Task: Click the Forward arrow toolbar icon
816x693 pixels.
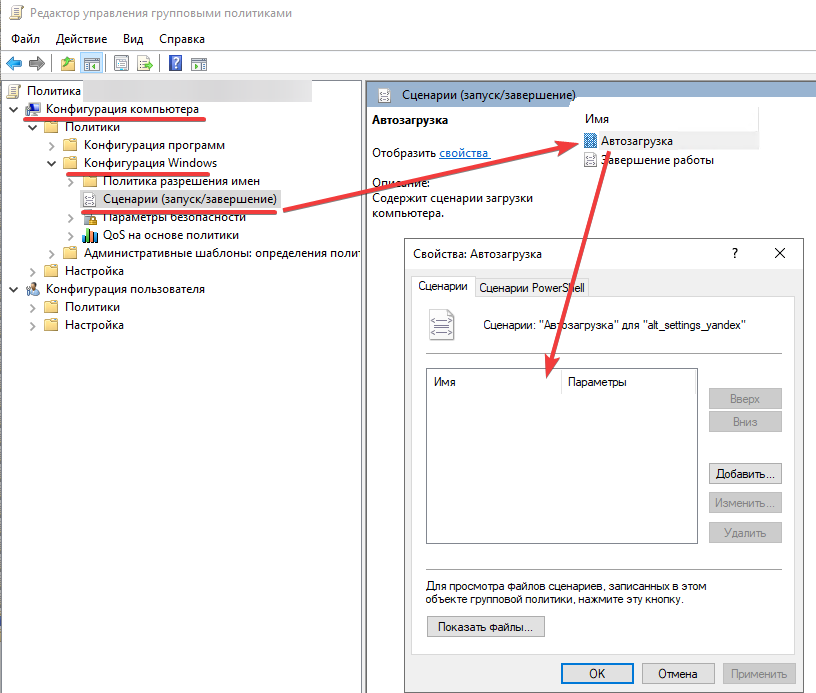Action: [37, 64]
